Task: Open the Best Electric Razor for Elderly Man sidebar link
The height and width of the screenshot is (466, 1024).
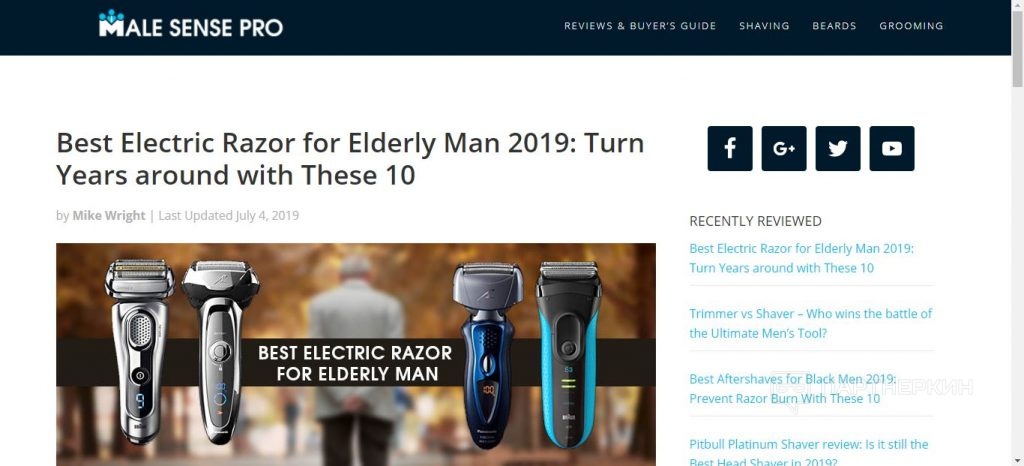Action: tap(801, 258)
